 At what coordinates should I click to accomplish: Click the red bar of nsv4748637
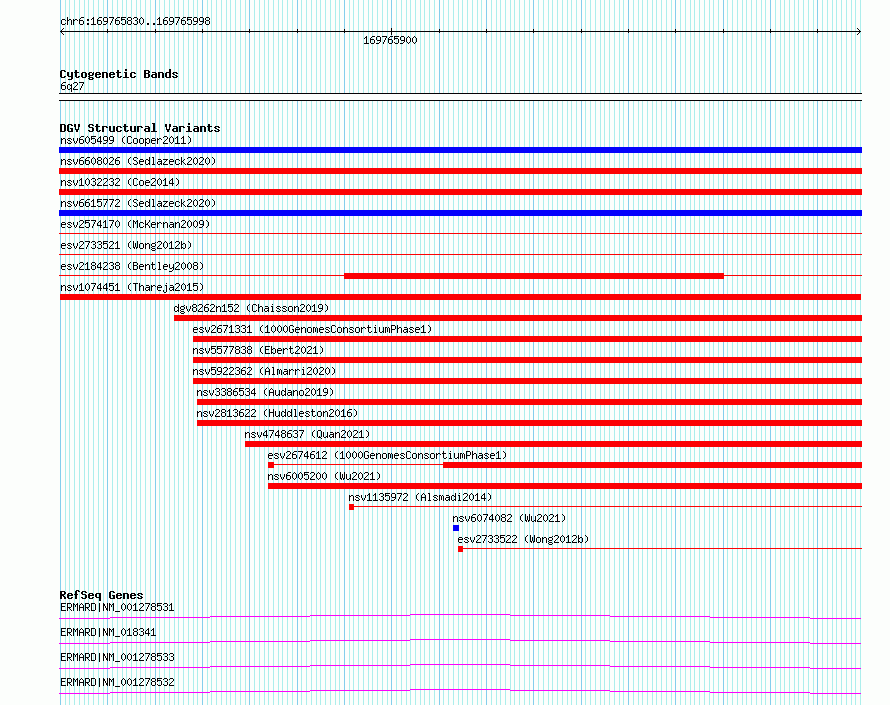click(553, 444)
